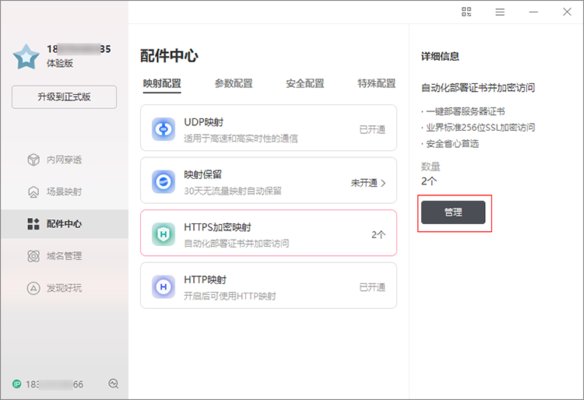Open 场景映射 in sidebar
Screen dimensions: 584x400
click(x=54, y=192)
